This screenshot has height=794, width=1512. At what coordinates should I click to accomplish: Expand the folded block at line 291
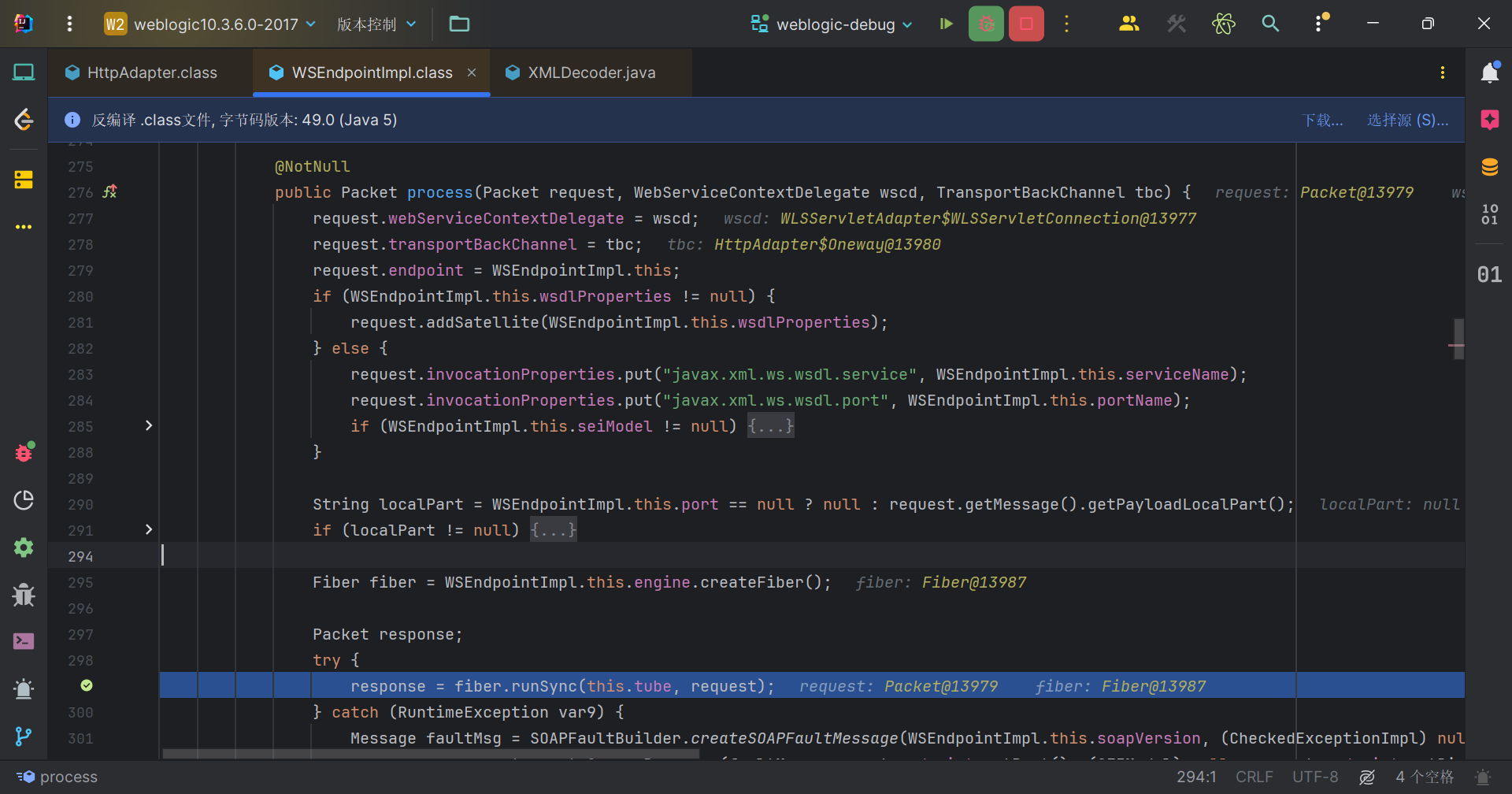pos(148,529)
